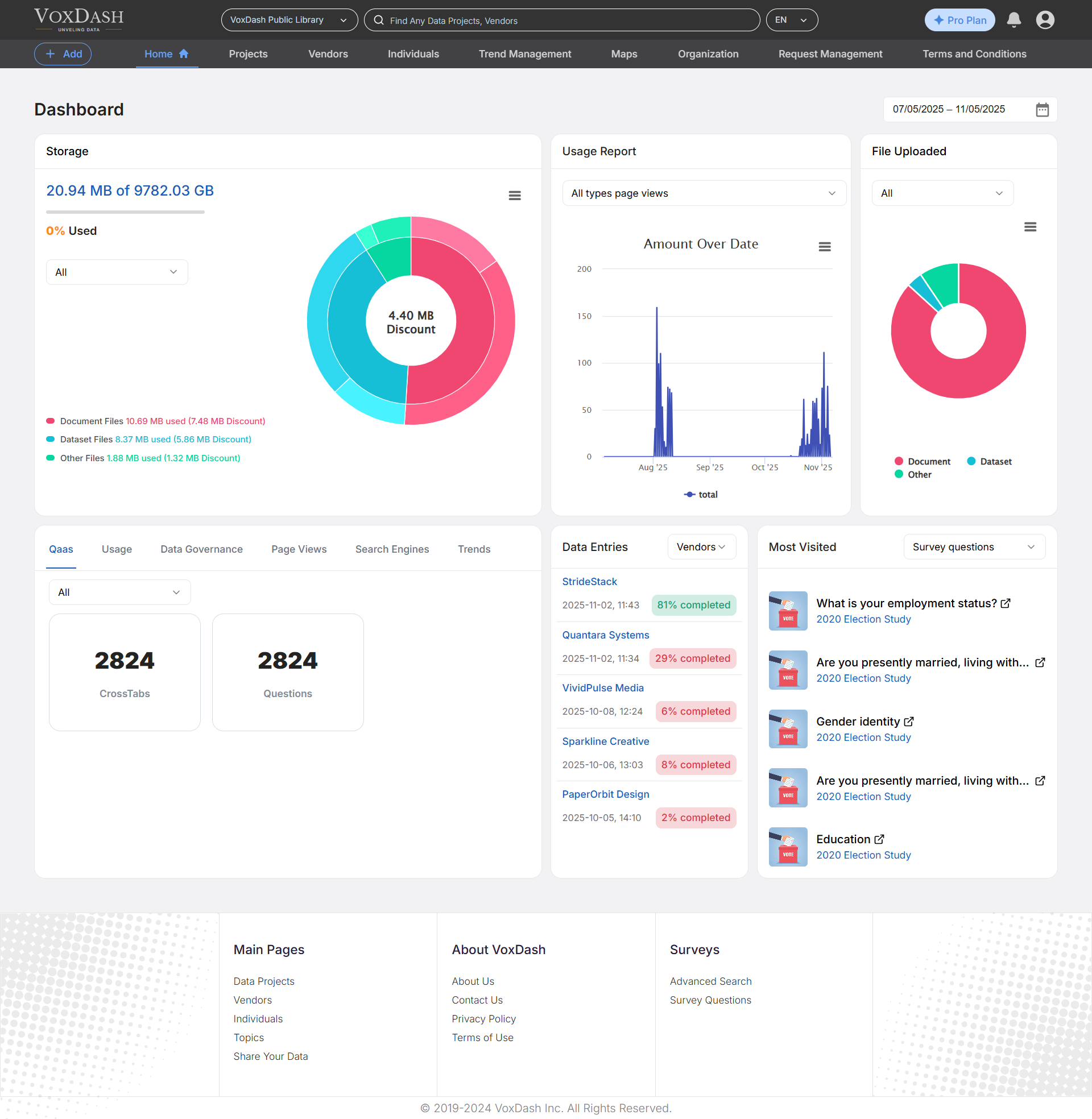The height and width of the screenshot is (1119, 1092).
Task: Expand the EN language selector
Action: point(792,19)
